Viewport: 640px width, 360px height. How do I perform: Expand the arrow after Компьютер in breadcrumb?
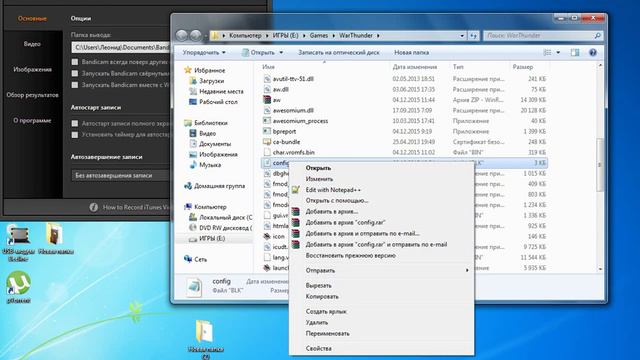267,36
